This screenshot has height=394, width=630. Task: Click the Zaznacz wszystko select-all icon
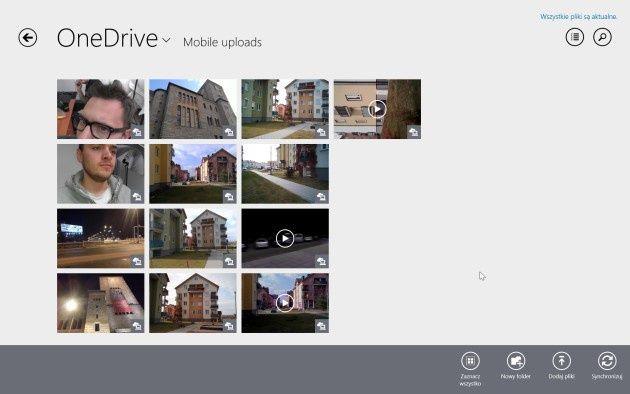click(470, 361)
